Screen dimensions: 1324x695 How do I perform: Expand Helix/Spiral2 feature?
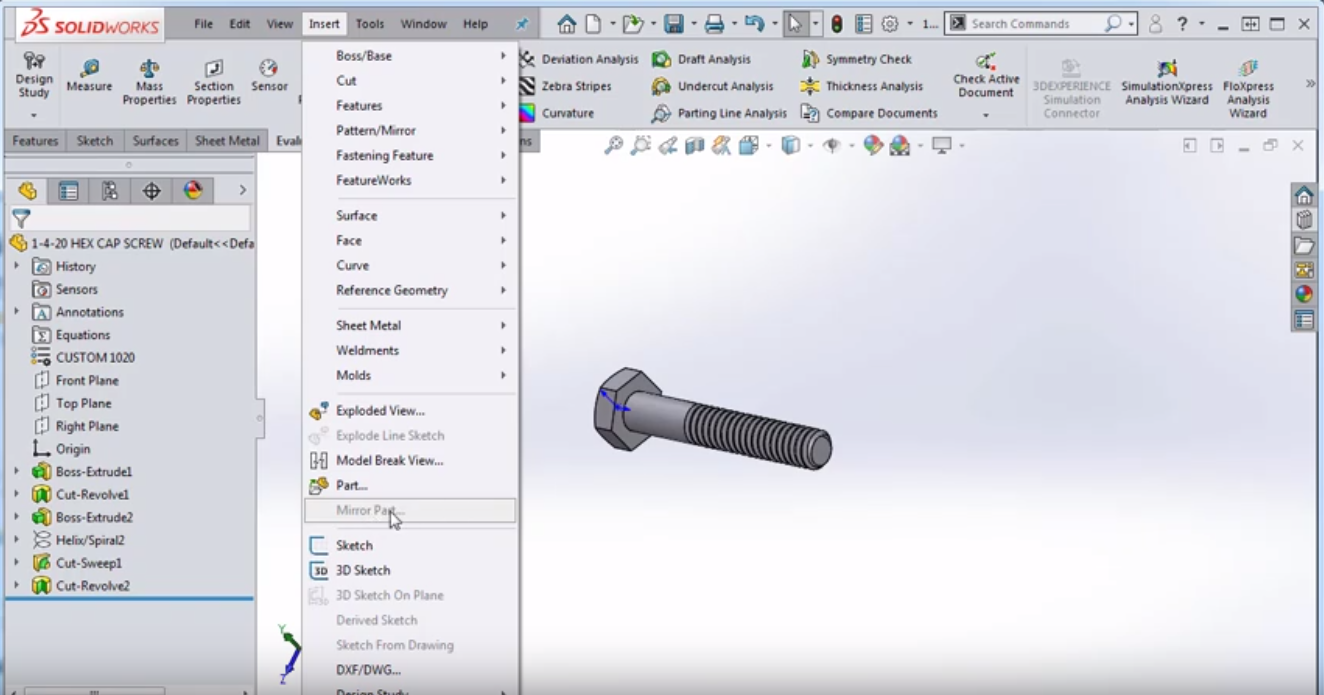16,540
